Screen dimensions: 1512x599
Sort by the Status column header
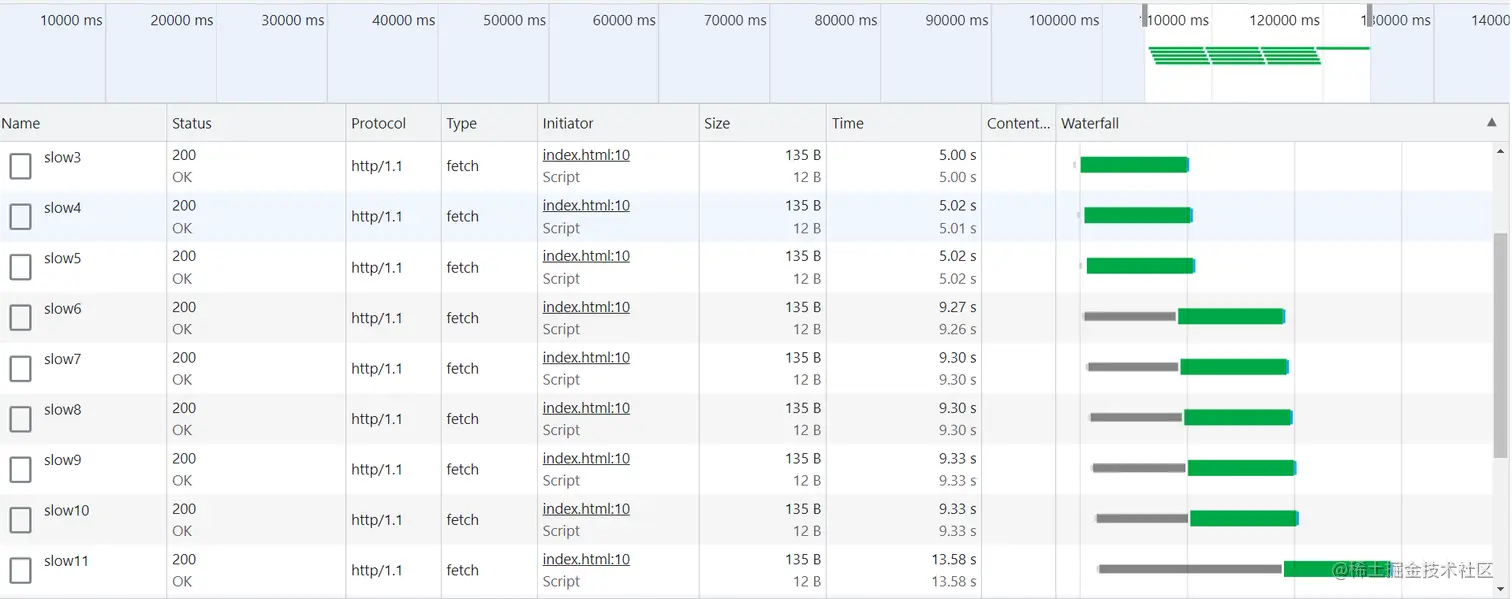pyautogui.click(x=256, y=123)
